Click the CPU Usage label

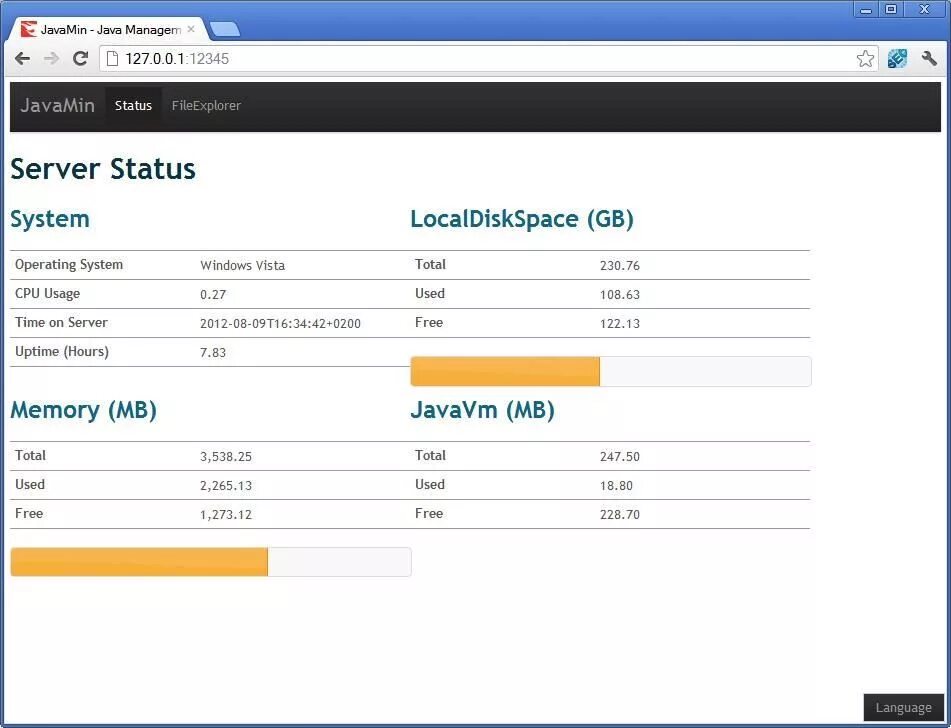[47, 294]
